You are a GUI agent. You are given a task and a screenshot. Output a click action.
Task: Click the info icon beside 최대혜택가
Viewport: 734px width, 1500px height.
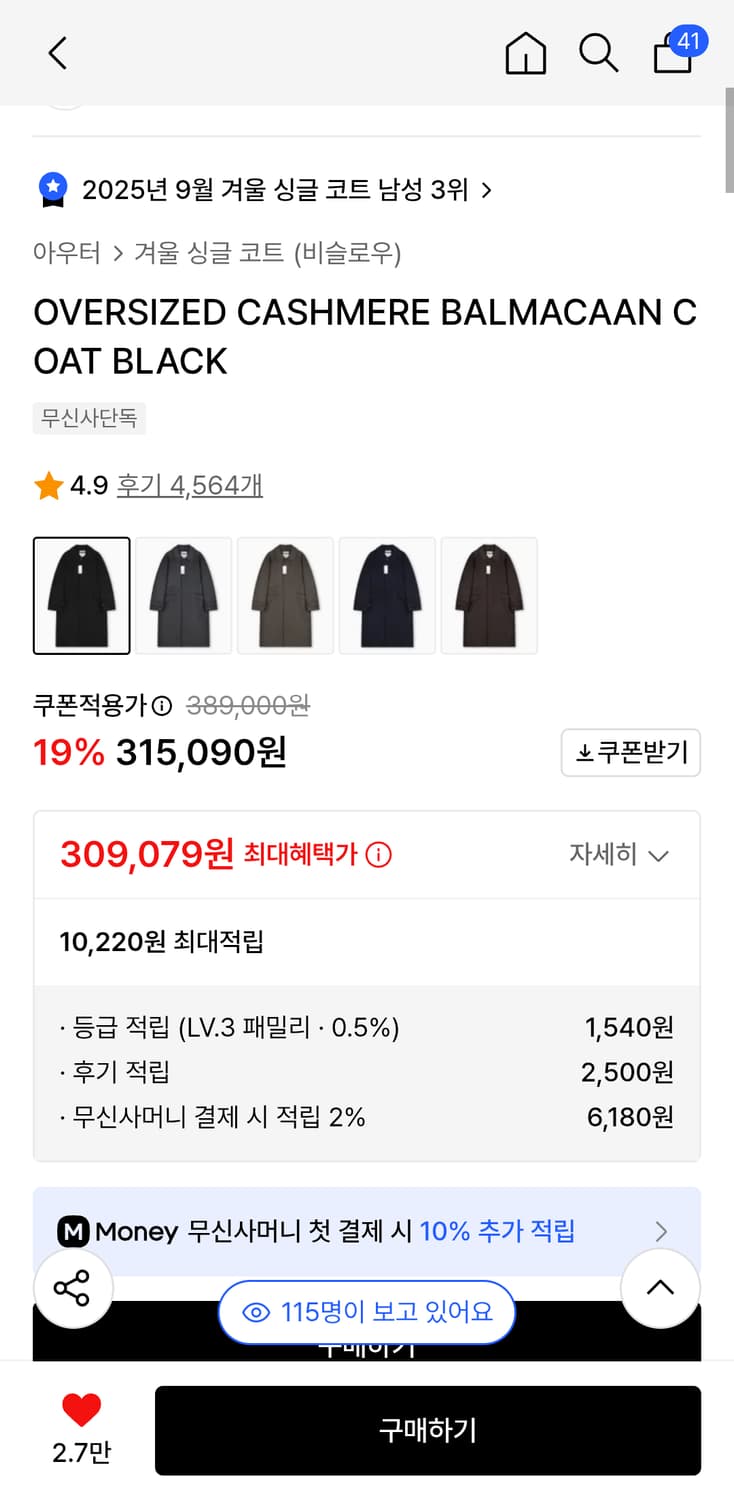click(379, 855)
